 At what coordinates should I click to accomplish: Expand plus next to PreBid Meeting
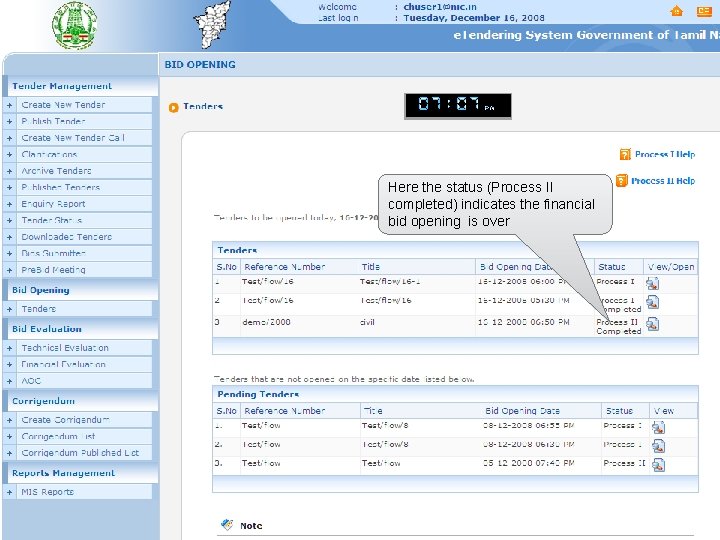(x=9, y=270)
